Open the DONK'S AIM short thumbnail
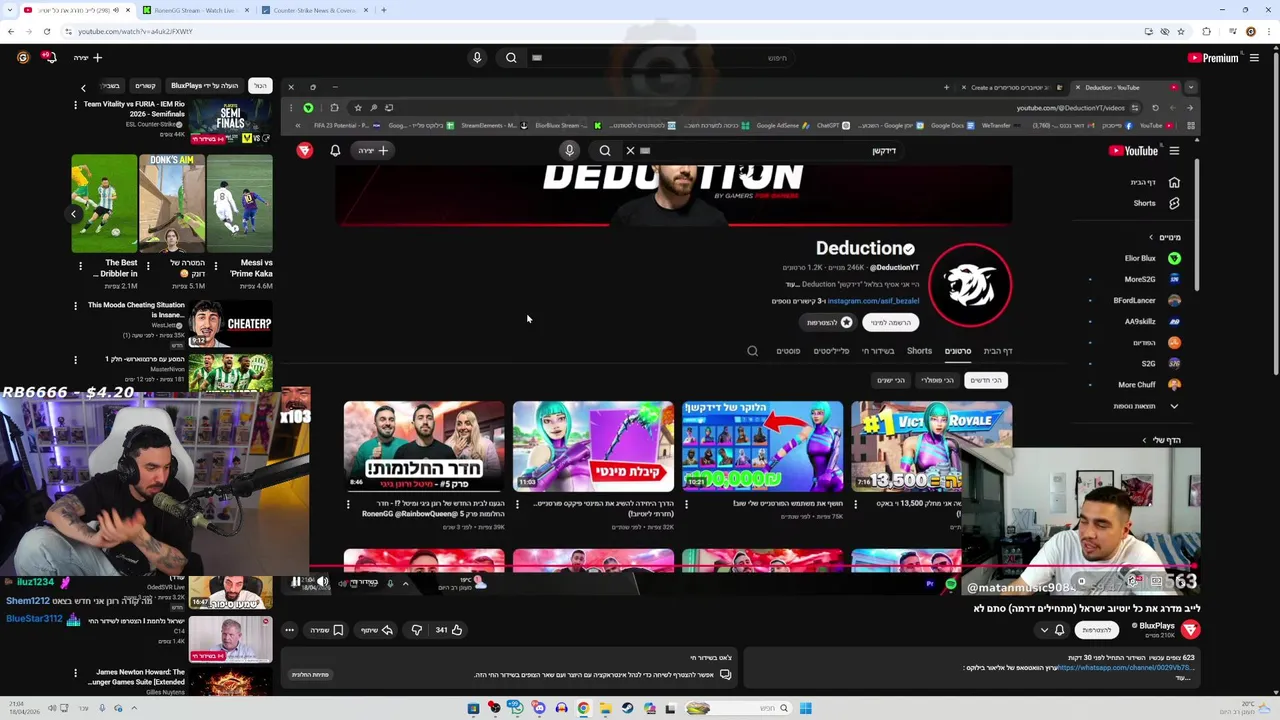 [171, 203]
